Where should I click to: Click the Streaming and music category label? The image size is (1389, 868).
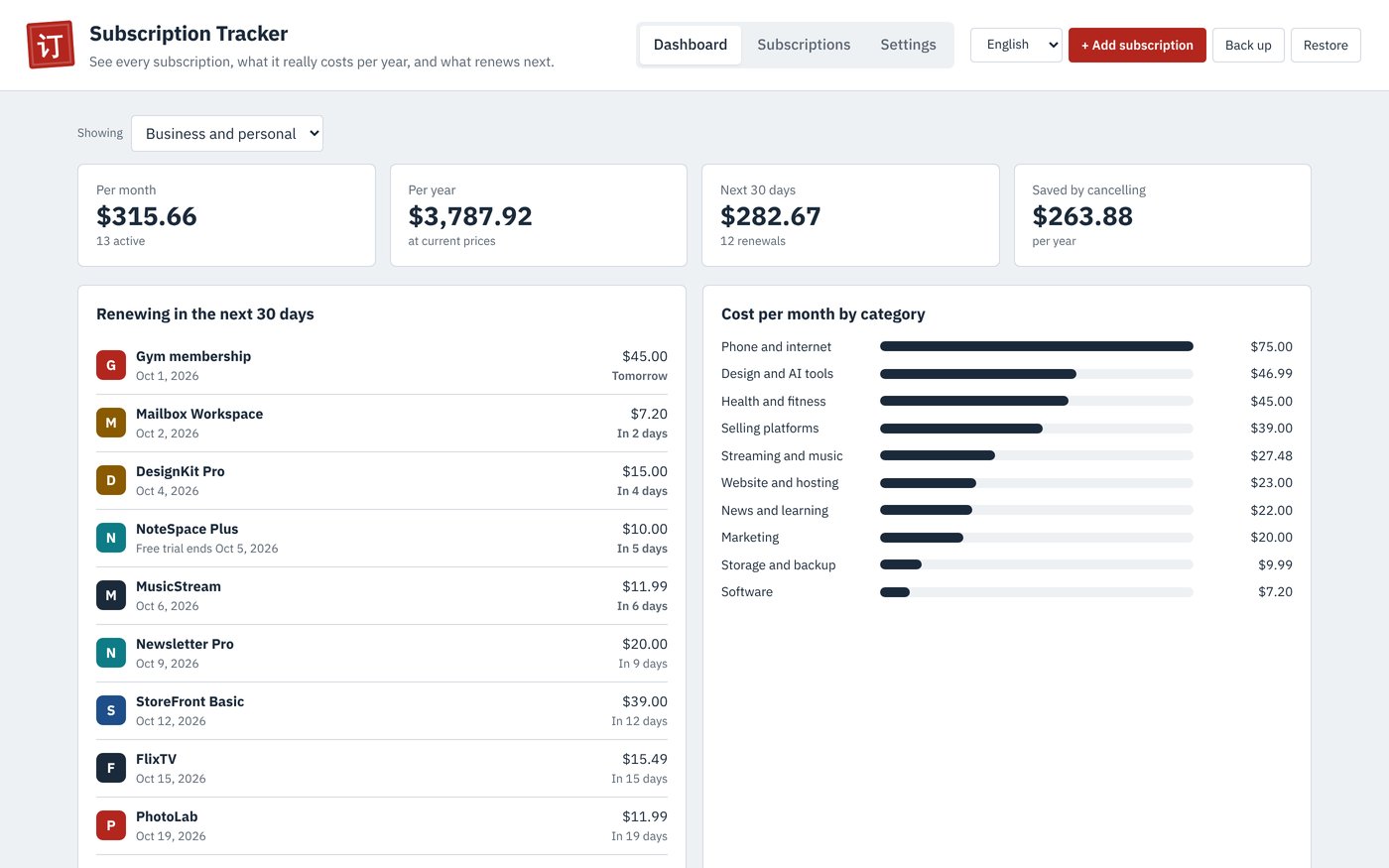tap(782, 455)
